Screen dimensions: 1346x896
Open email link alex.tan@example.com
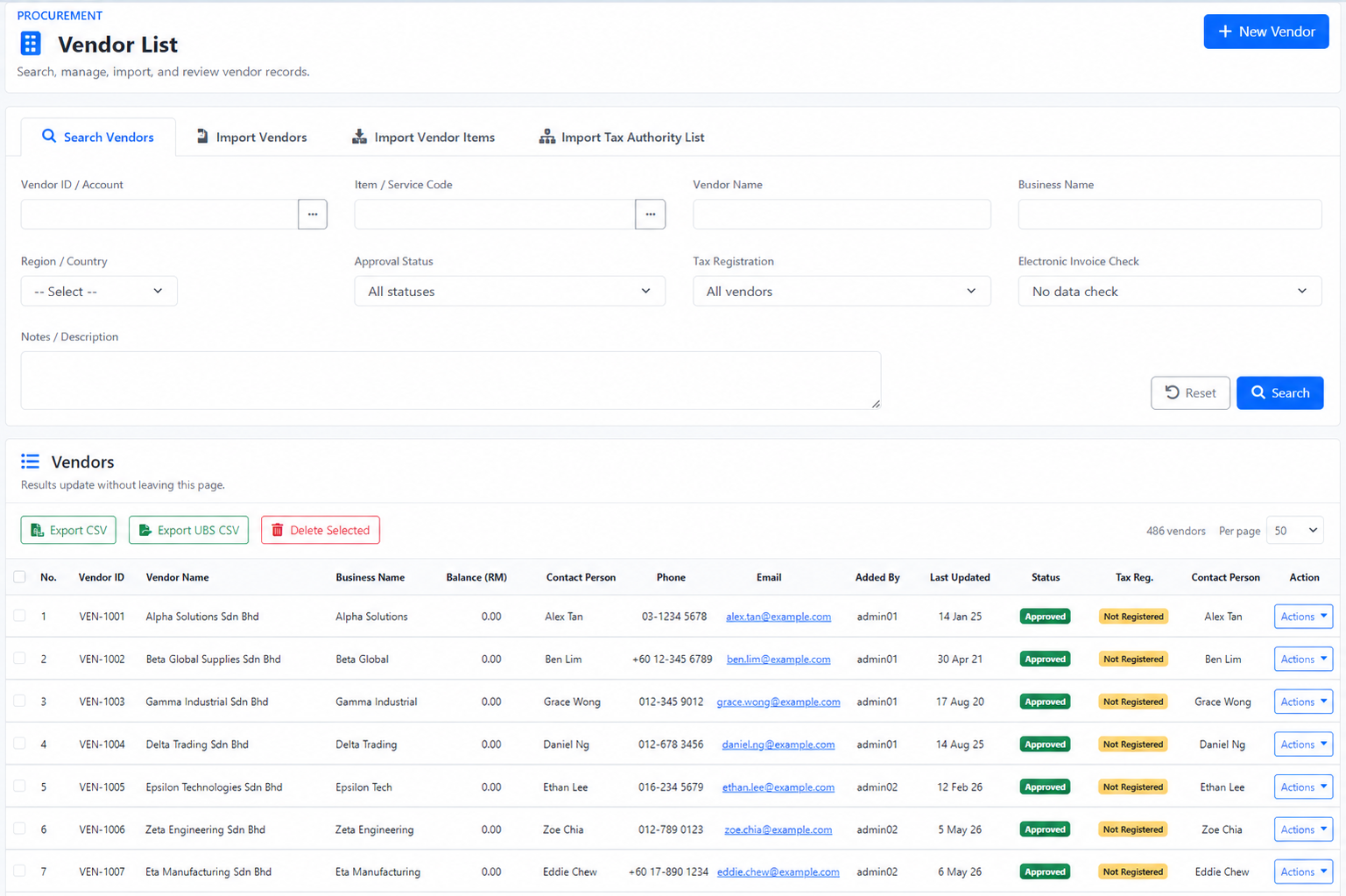[x=779, y=617]
